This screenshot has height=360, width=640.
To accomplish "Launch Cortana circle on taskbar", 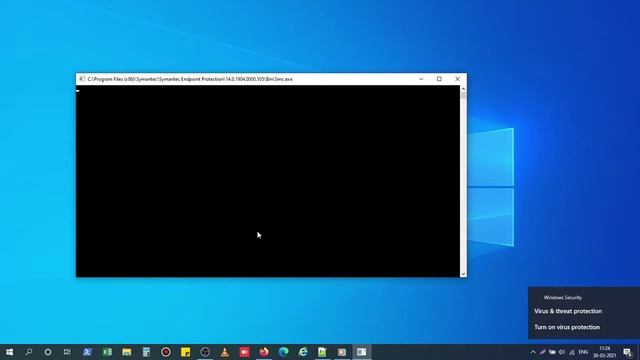I will [x=48, y=352].
